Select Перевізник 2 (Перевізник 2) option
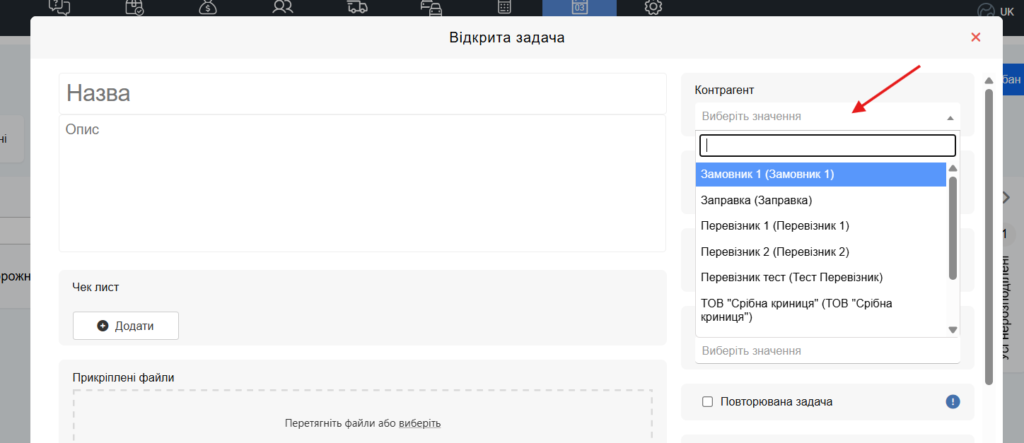 (x=821, y=252)
